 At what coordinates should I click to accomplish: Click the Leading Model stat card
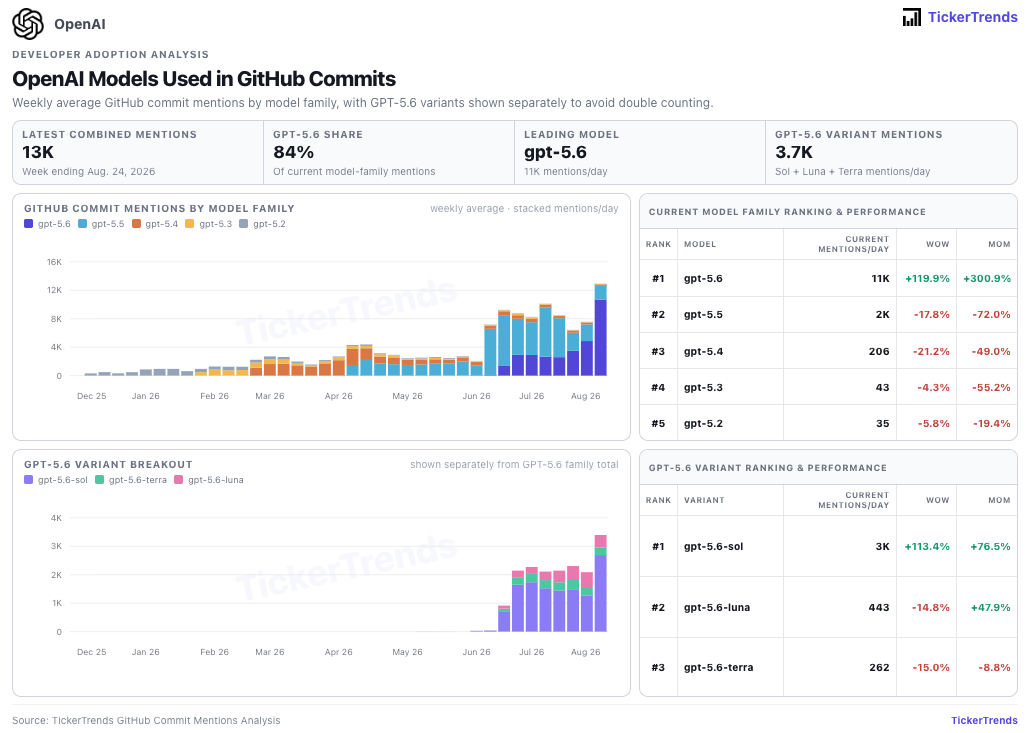tap(640, 153)
